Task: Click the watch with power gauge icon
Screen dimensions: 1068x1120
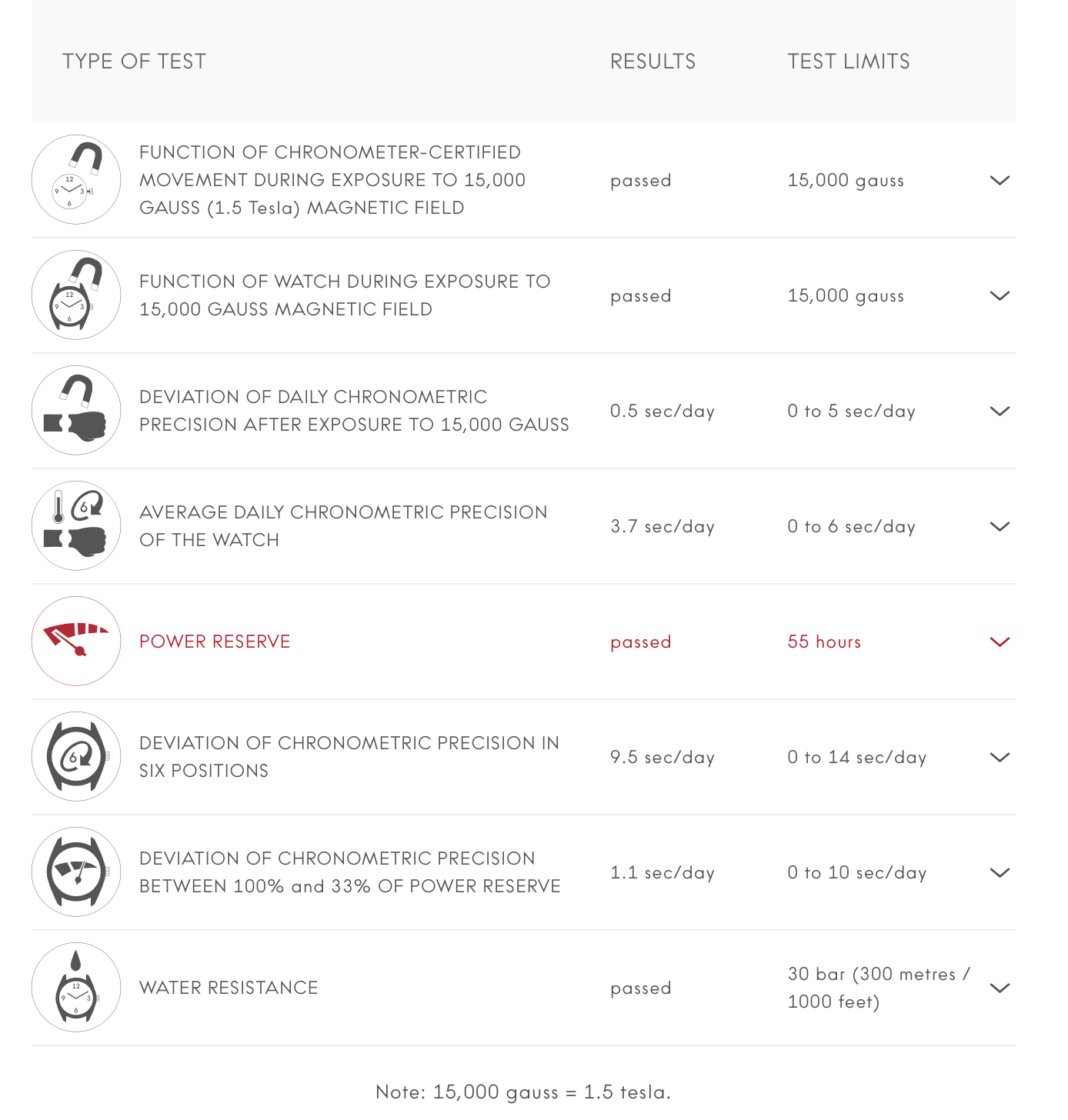Action: 76,872
